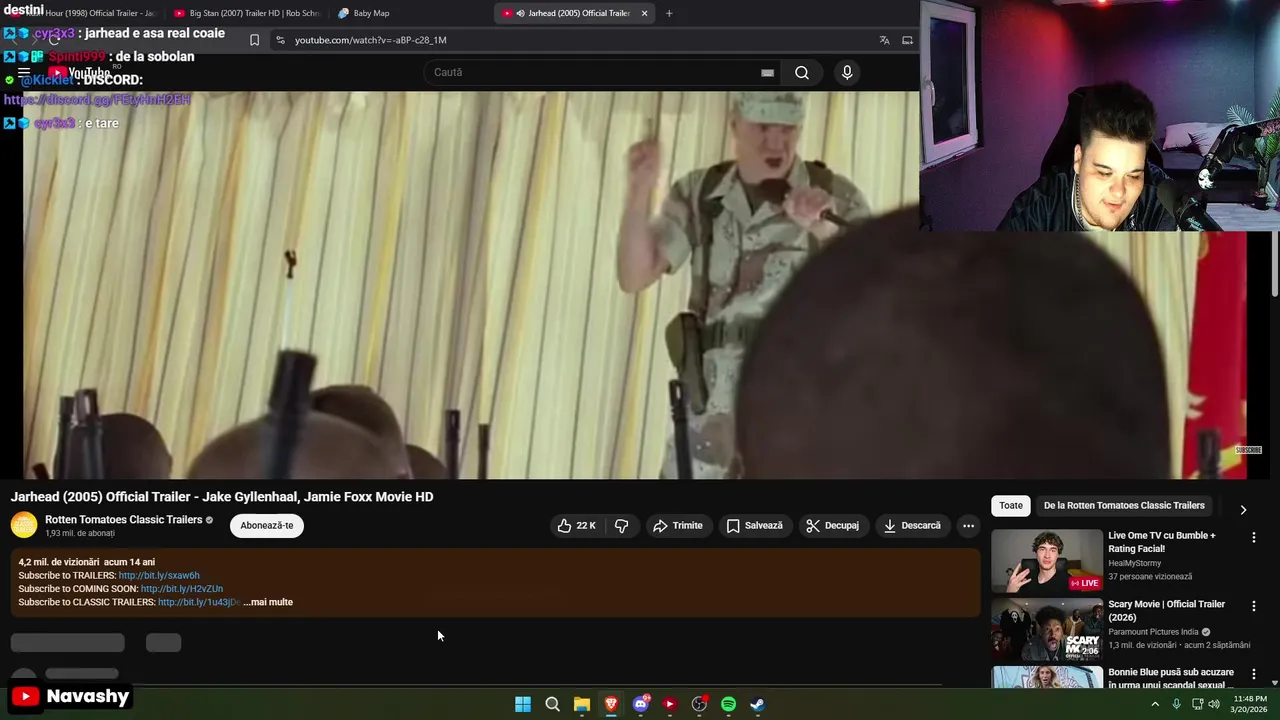Screen dimensions: 1280x720
Task: Open the bit.ly/1u43jDe CLASSIC TRAILERS link
Action: click(x=199, y=602)
